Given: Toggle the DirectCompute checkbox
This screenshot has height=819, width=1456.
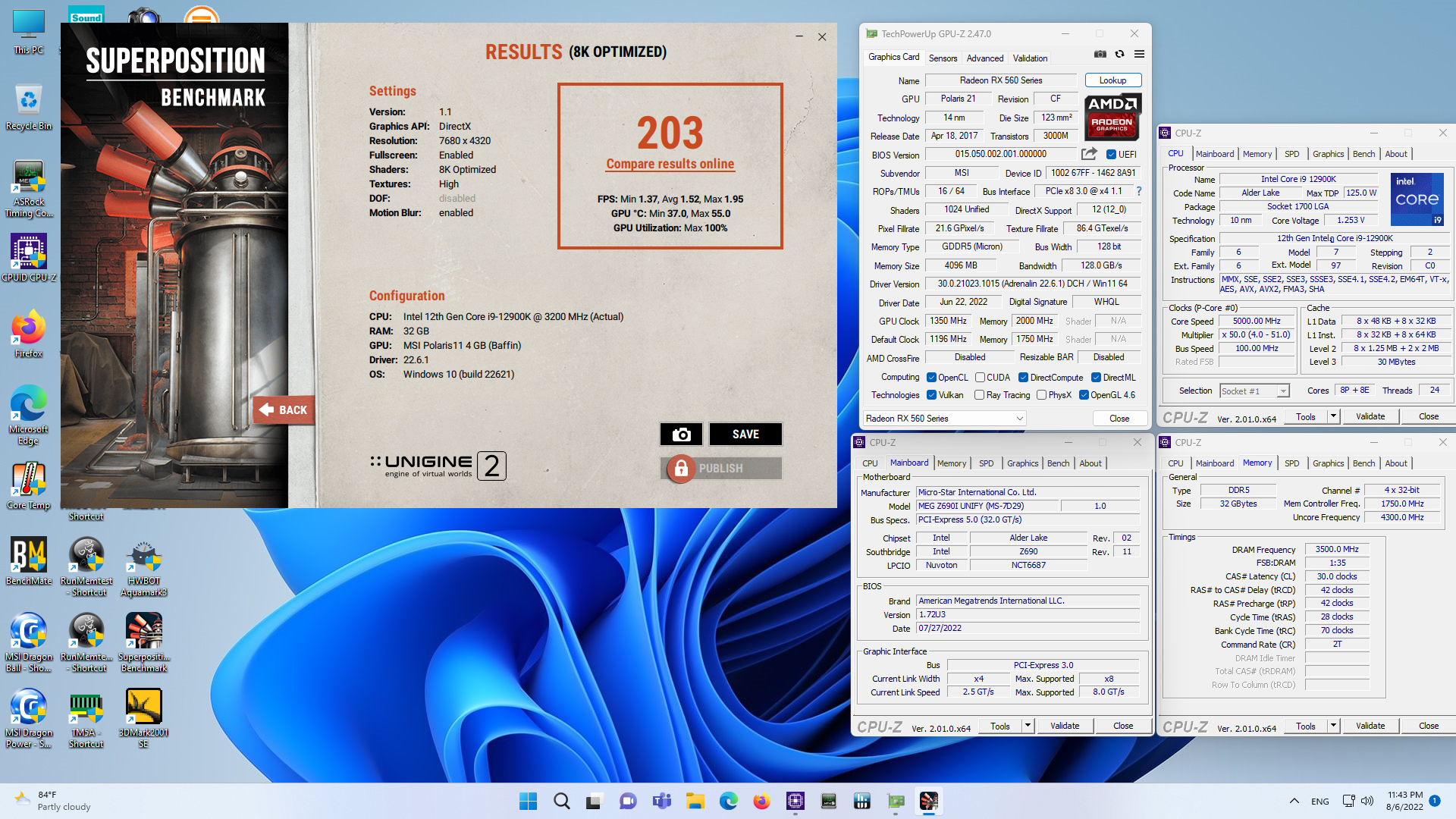Looking at the screenshot, I should point(1023,378).
